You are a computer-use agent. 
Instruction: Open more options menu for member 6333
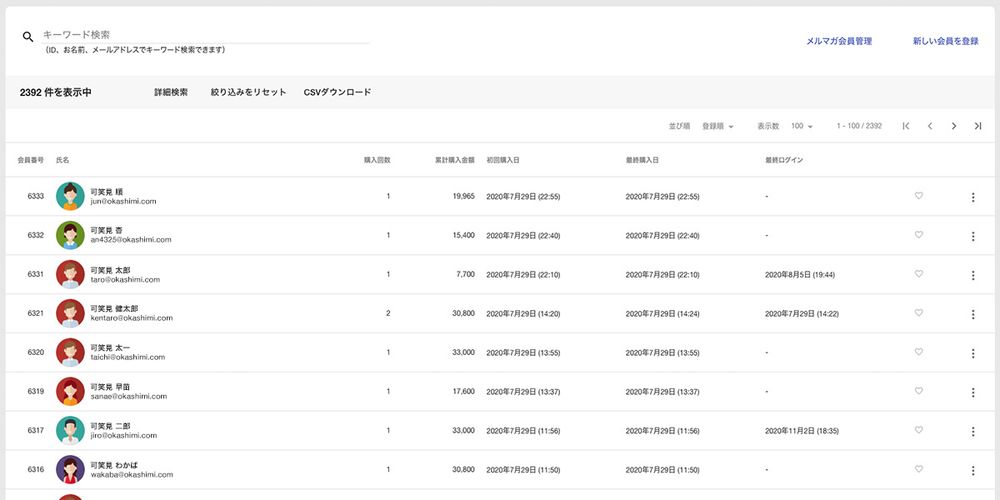click(973, 197)
